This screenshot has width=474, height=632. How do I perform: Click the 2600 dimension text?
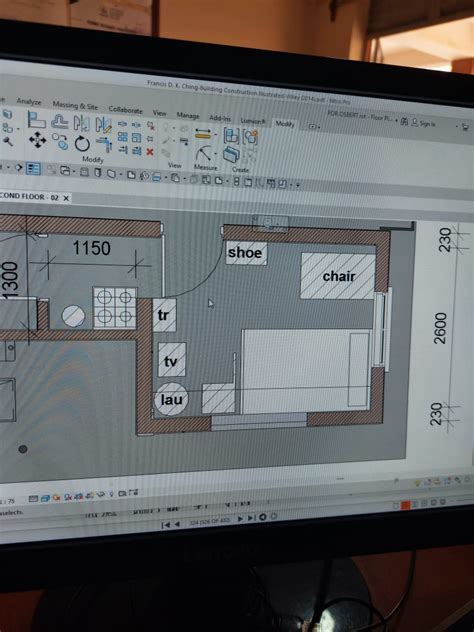coord(440,328)
